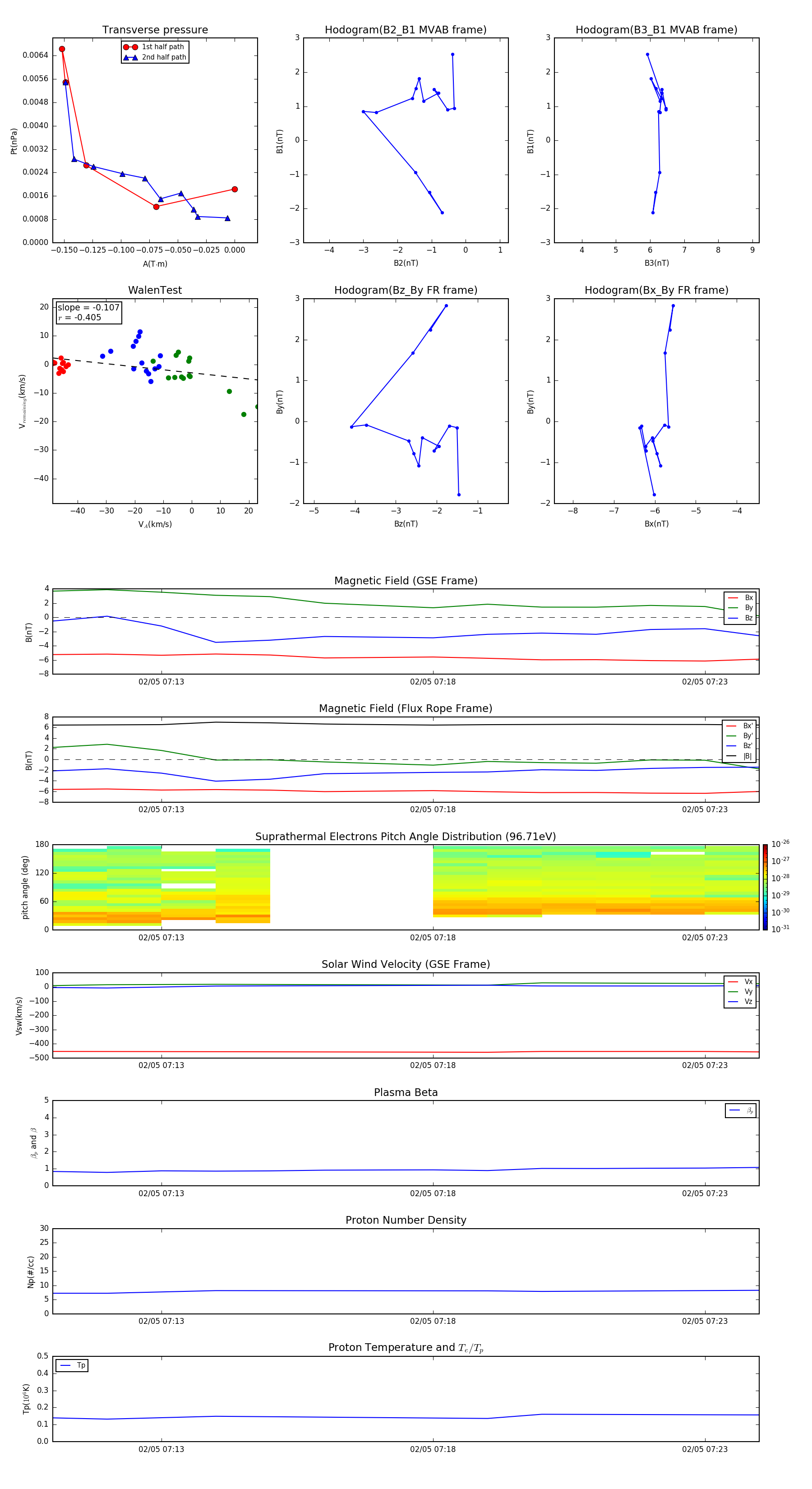Click '02/05 07:18' tick under GSE field plot
812x1489 pixels.
pyautogui.click(x=433, y=682)
